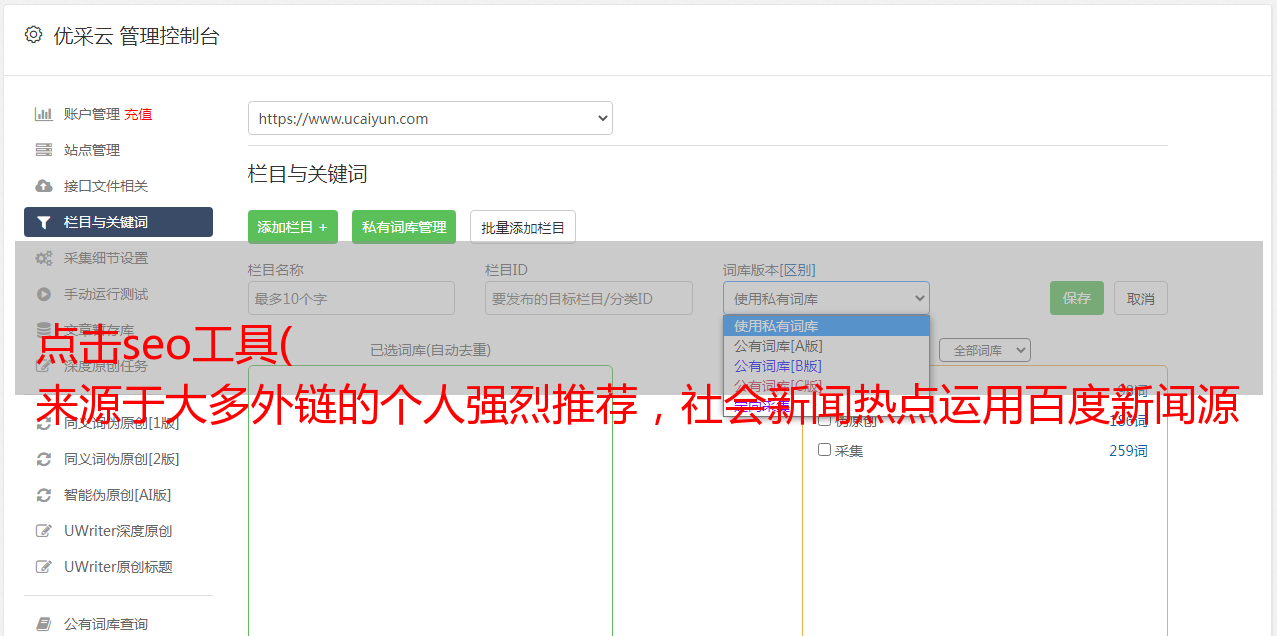
Task: Click the 添加栏目 + button
Action: click(x=293, y=227)
